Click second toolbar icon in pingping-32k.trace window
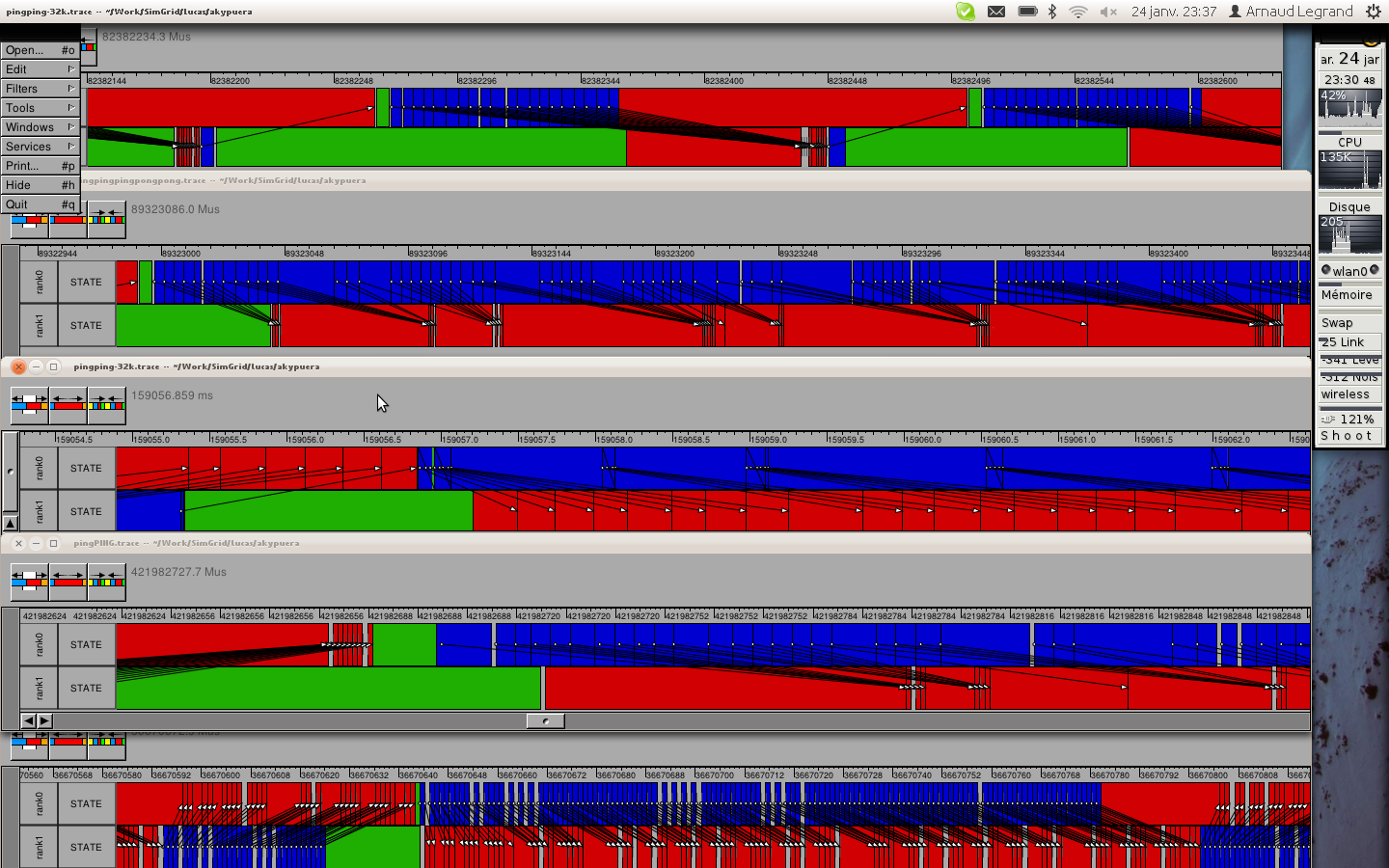The height and width of the screenshot is (868, 1389). coord(68,406)
